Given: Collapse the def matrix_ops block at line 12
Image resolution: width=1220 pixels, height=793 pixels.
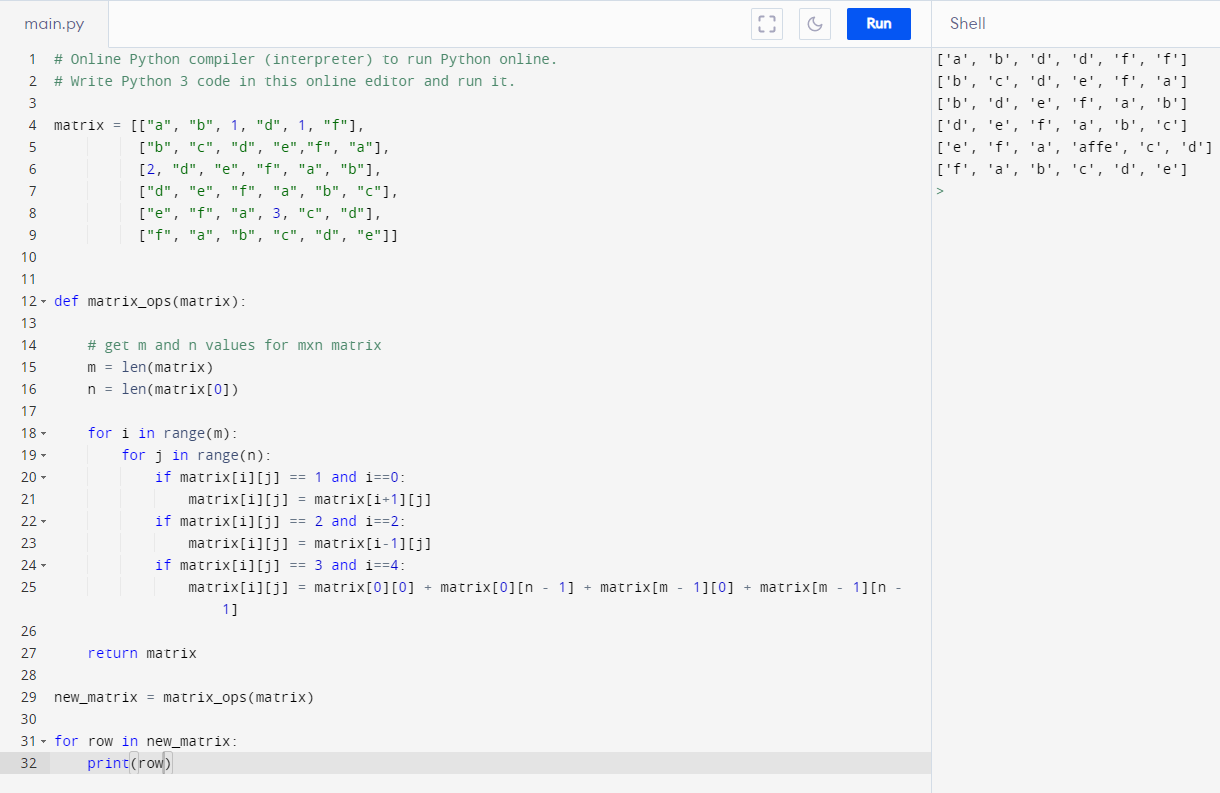Looking at the screenshot, I should (43, 301).
